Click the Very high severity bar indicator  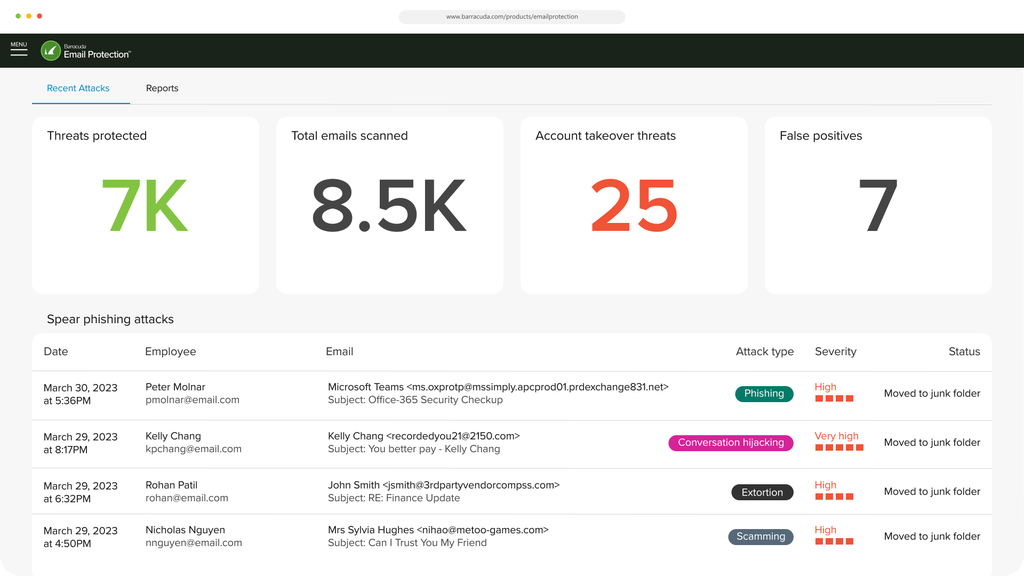[x=839, y=448]
